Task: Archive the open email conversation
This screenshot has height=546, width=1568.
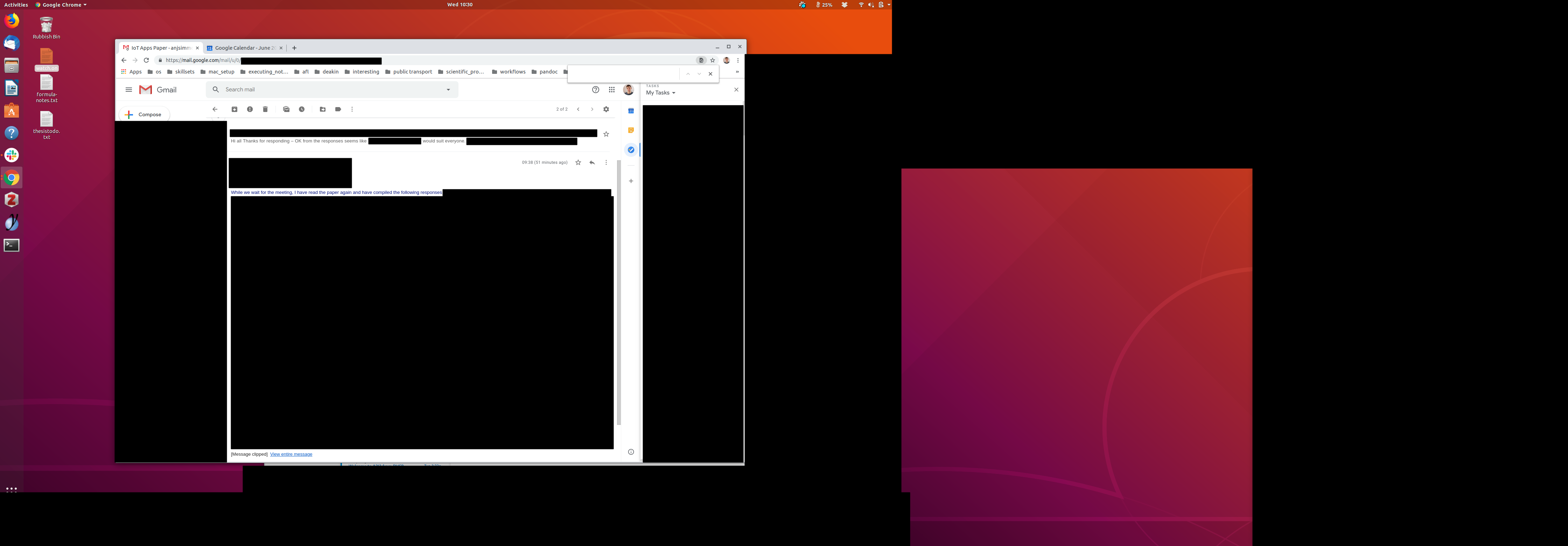Action: (234, 110)
